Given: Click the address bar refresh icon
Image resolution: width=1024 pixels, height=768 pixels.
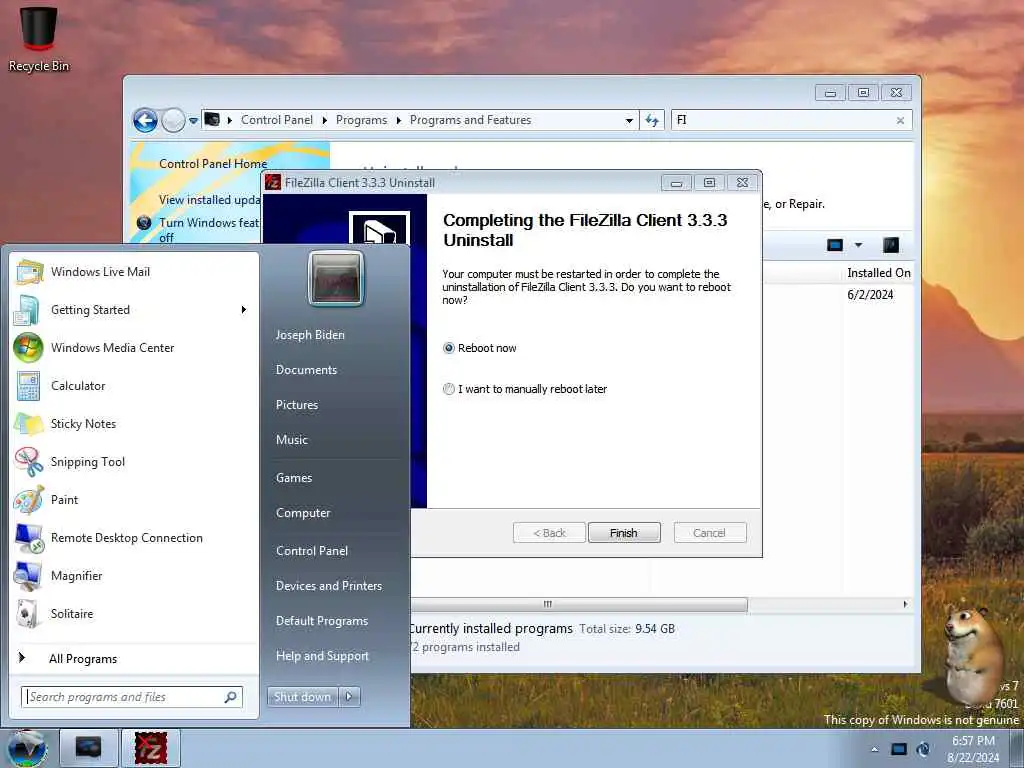Looking at the screenshot, I should [652, 120].
